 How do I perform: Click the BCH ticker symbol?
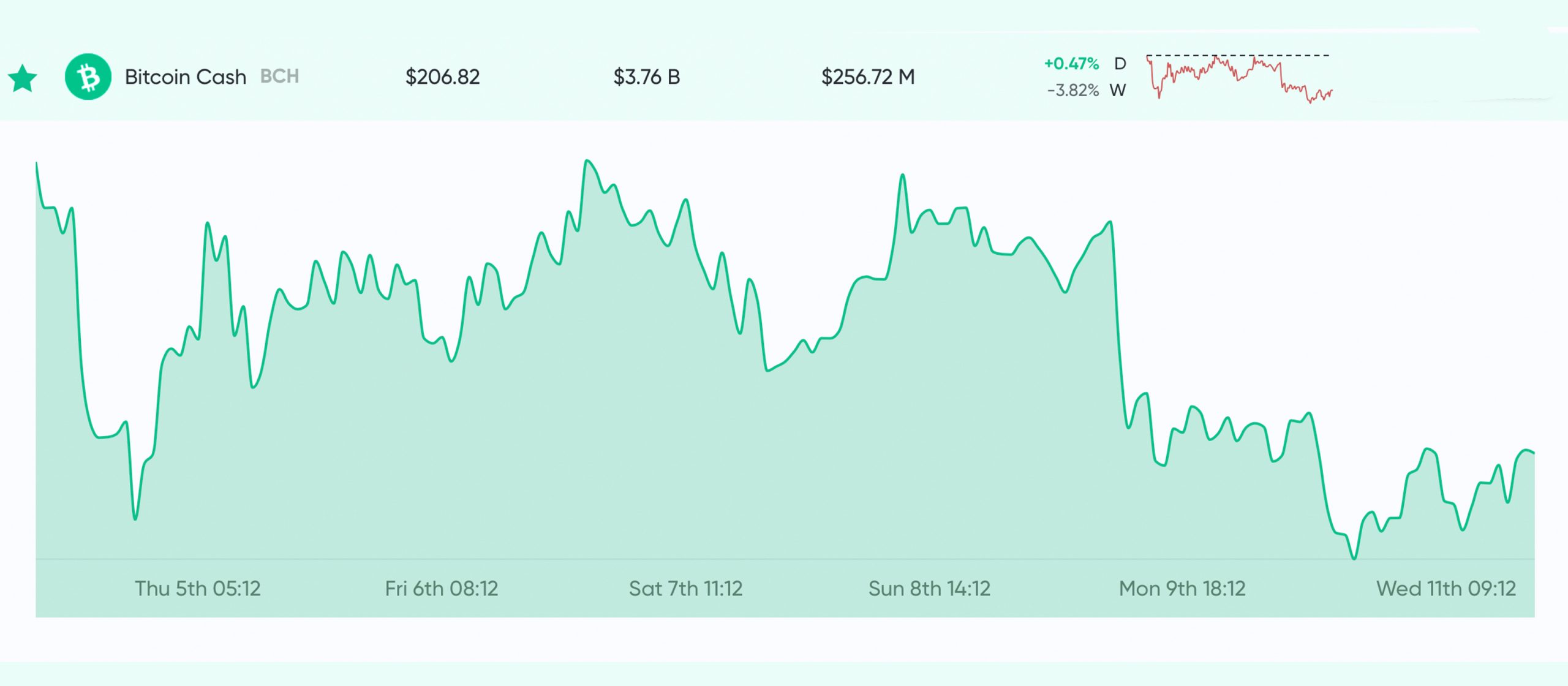click(279, 77)
